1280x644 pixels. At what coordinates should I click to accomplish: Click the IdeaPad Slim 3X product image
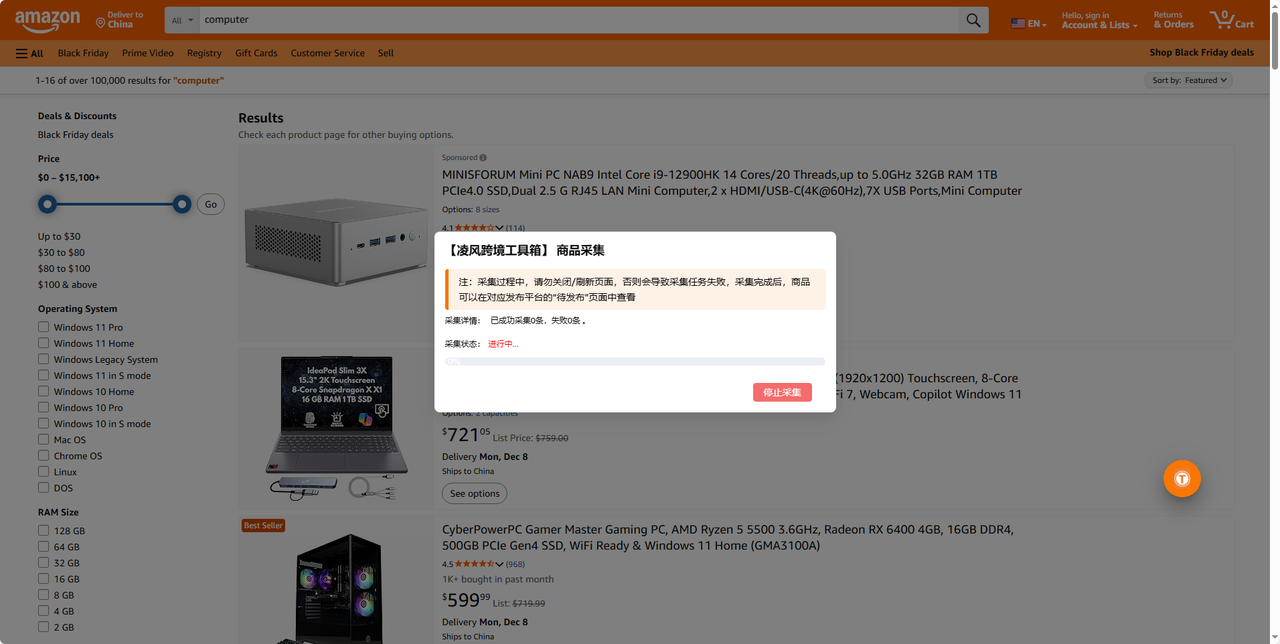[x=335, y=427]
